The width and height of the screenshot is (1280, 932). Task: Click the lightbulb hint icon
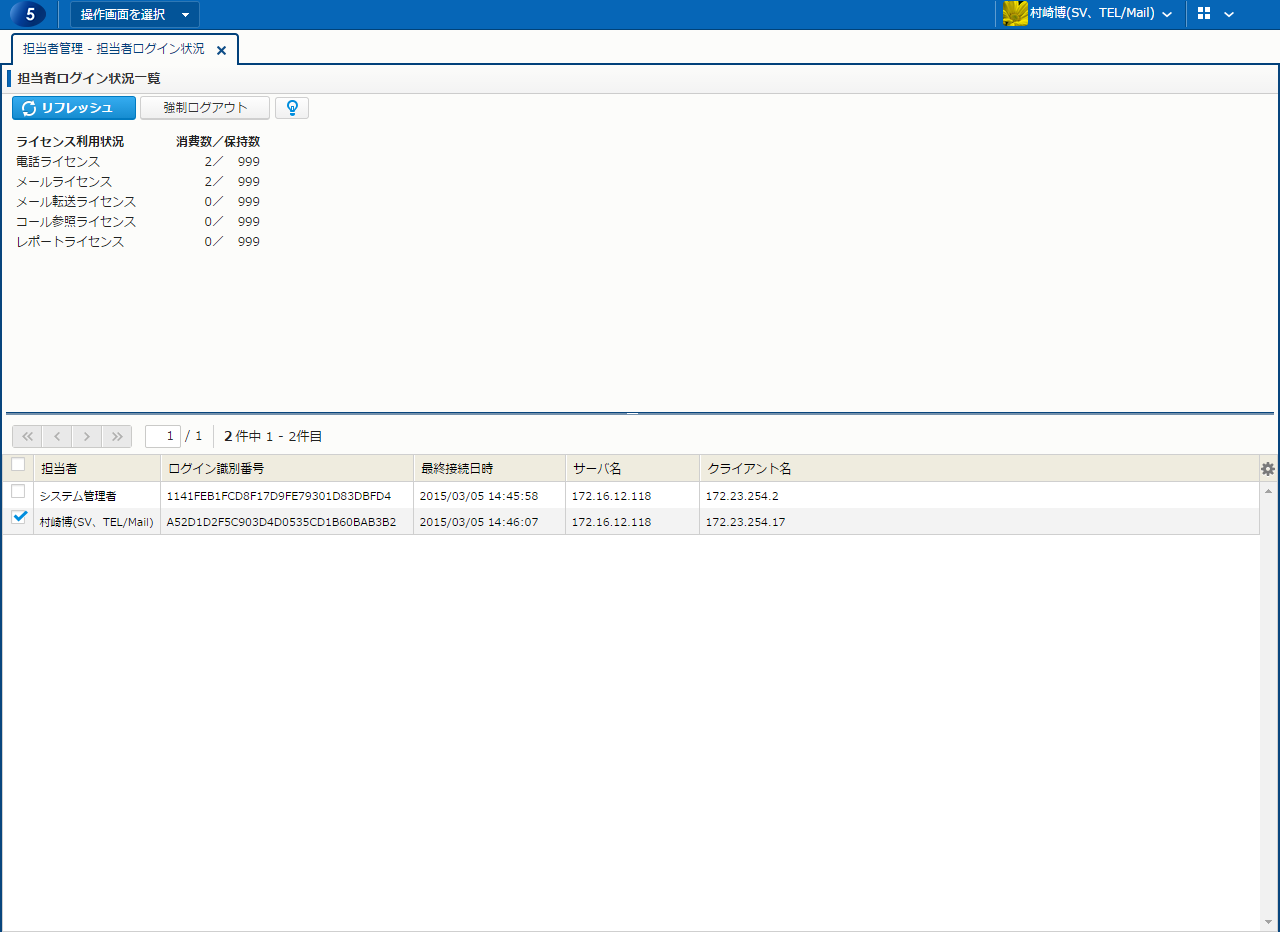click(292, 108)
